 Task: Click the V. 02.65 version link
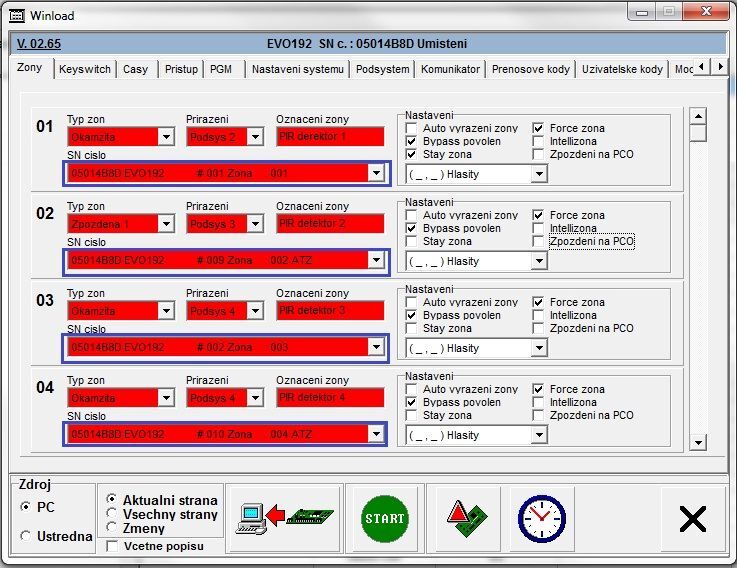coord(39,44)
